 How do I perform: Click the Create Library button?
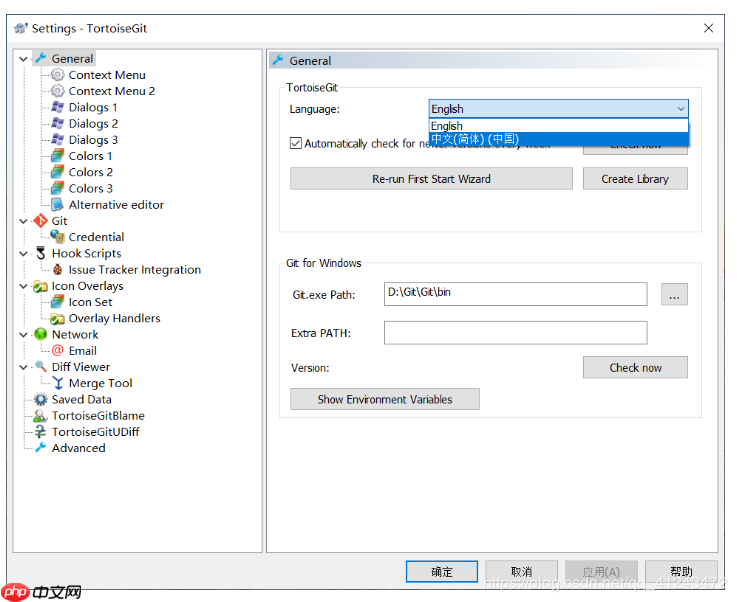(x=635, y=179)
